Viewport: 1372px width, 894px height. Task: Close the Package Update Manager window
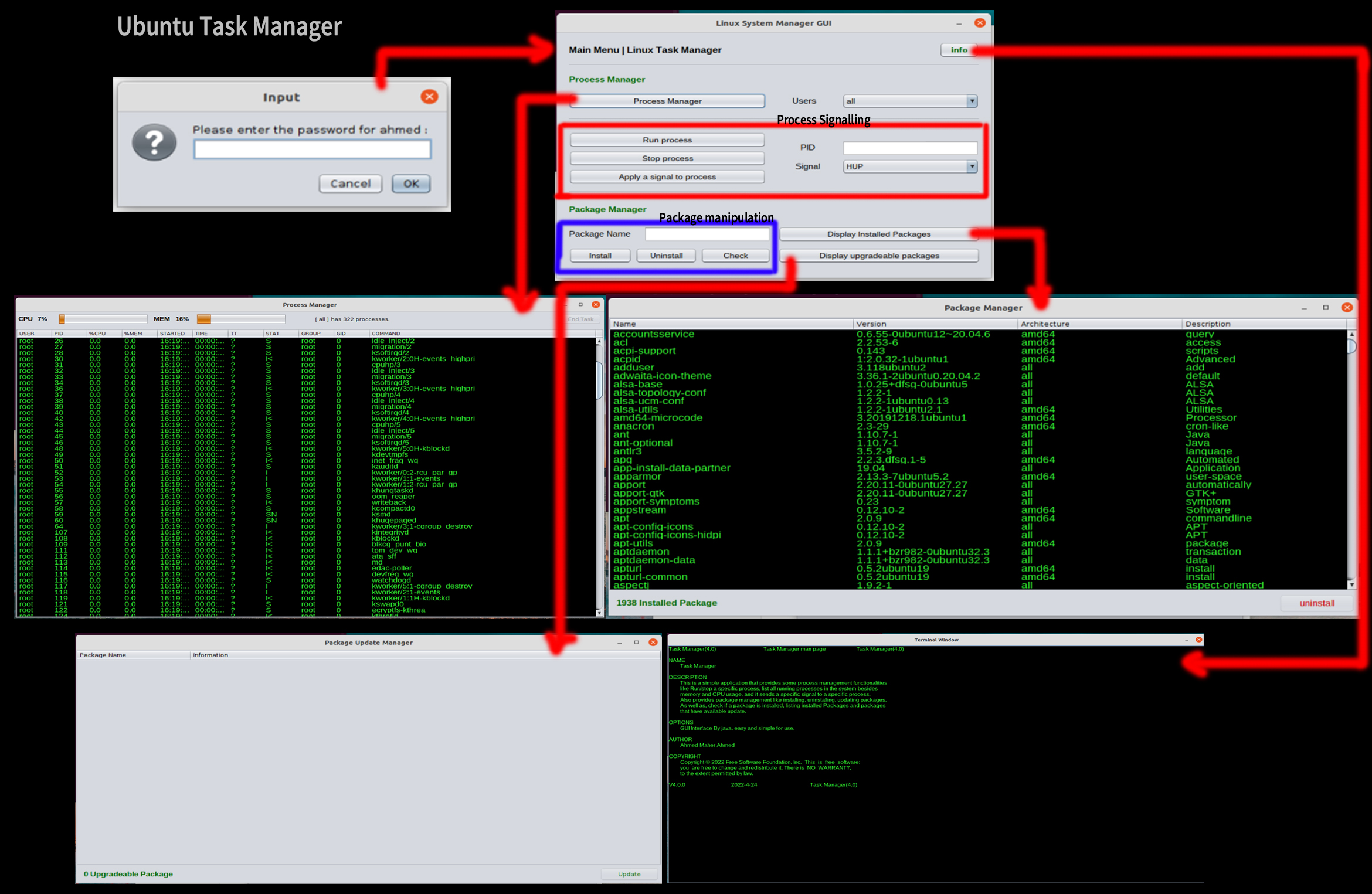click(x=653, y=643)
